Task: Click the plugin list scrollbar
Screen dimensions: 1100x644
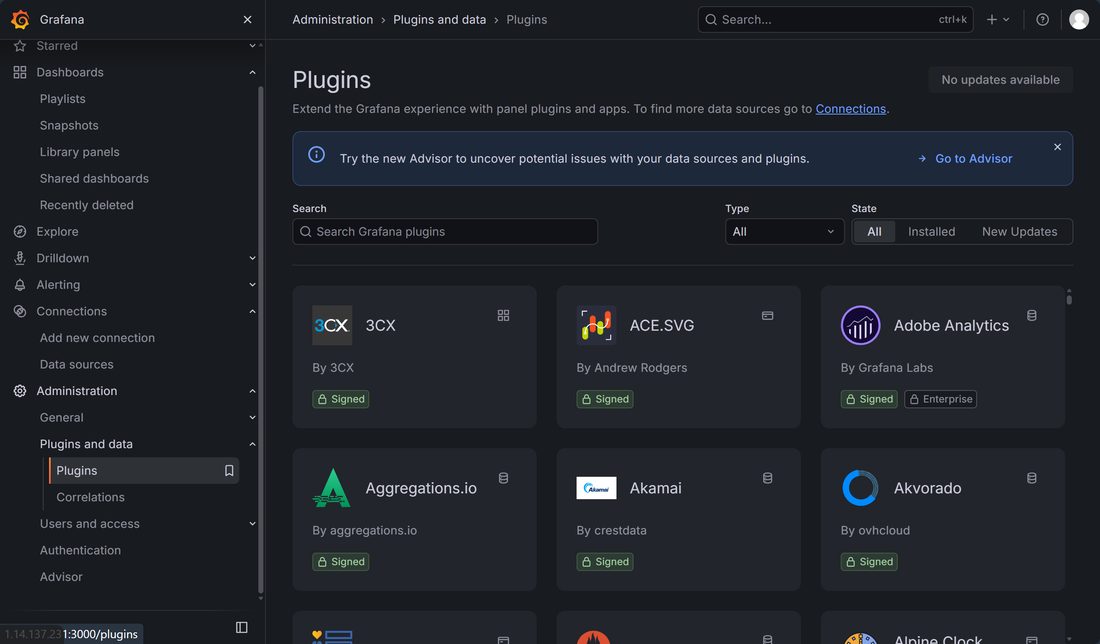Action: (1068, 298)
